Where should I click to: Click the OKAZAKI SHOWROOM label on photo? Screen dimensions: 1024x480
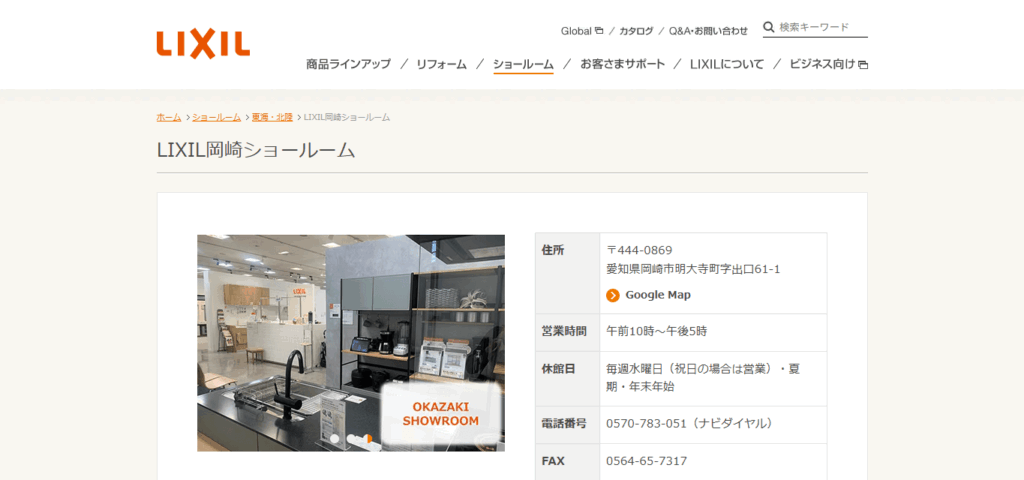point(441,414)
